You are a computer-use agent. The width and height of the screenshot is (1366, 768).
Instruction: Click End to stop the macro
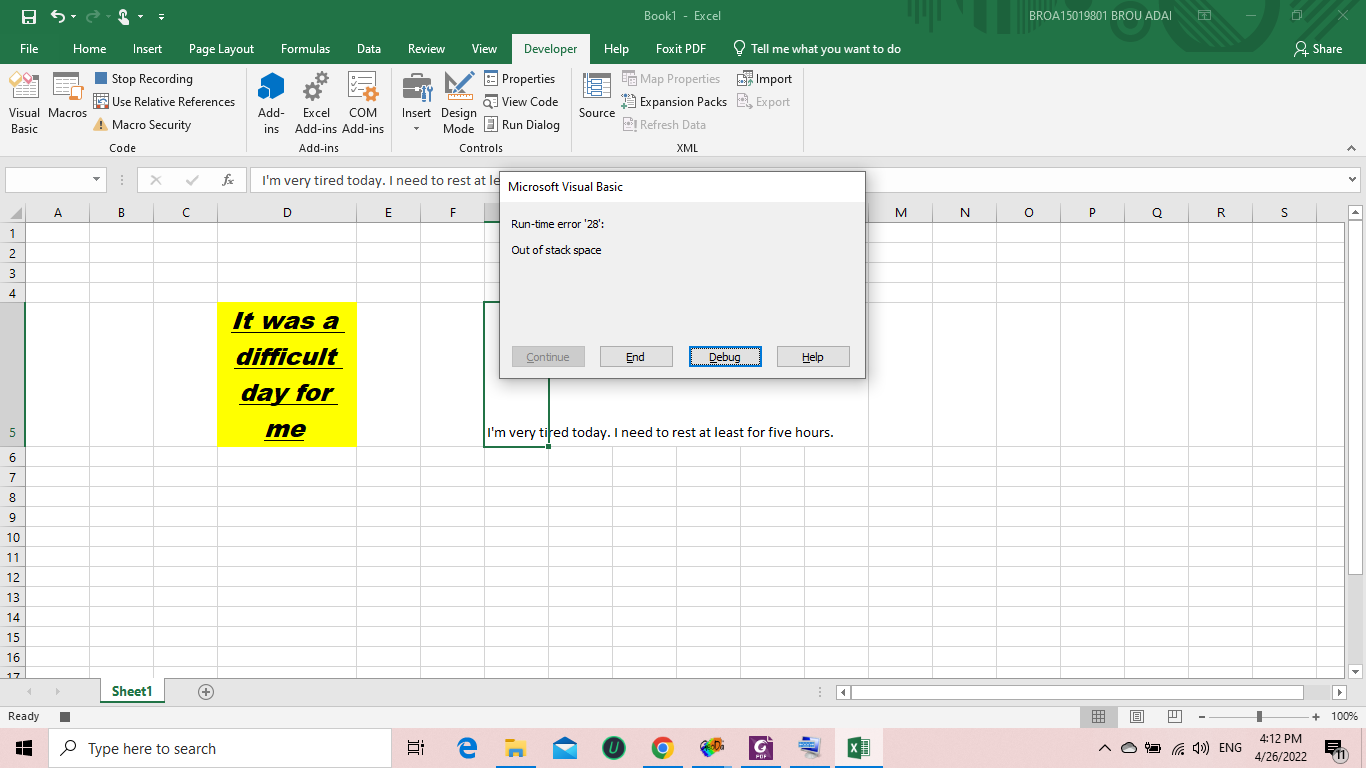[635, 357]
